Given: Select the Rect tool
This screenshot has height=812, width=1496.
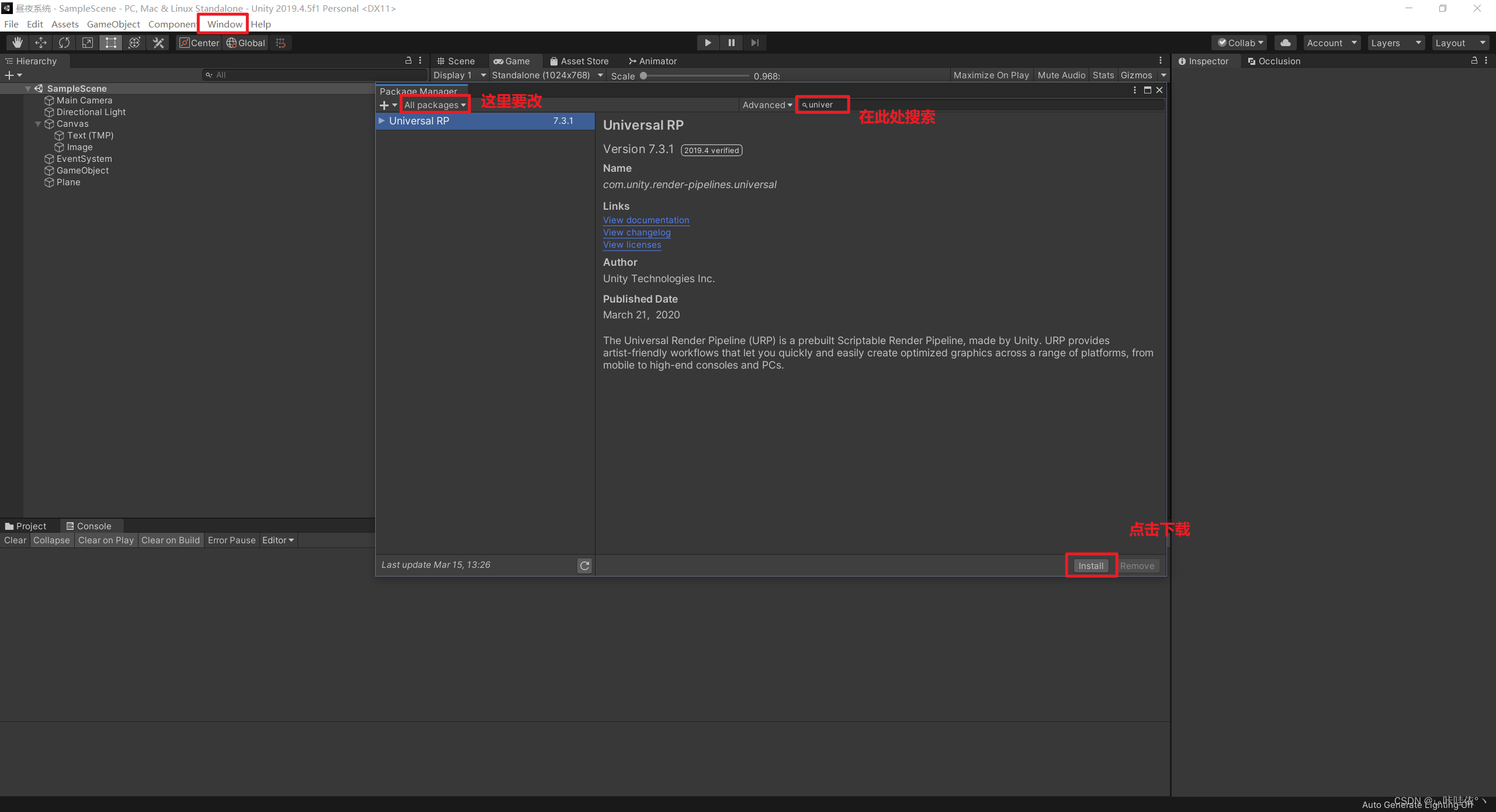Looking at the screenshot, I should [111, 43].
